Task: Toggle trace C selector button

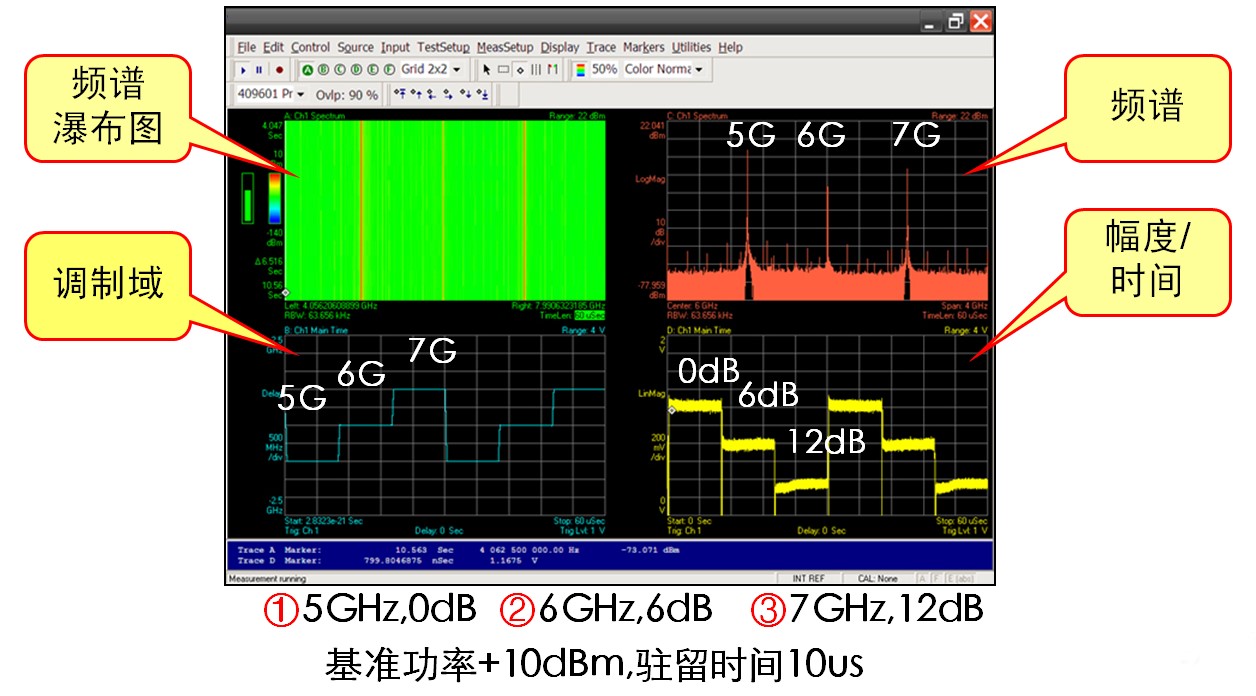Action: click(x=340, y=70)
